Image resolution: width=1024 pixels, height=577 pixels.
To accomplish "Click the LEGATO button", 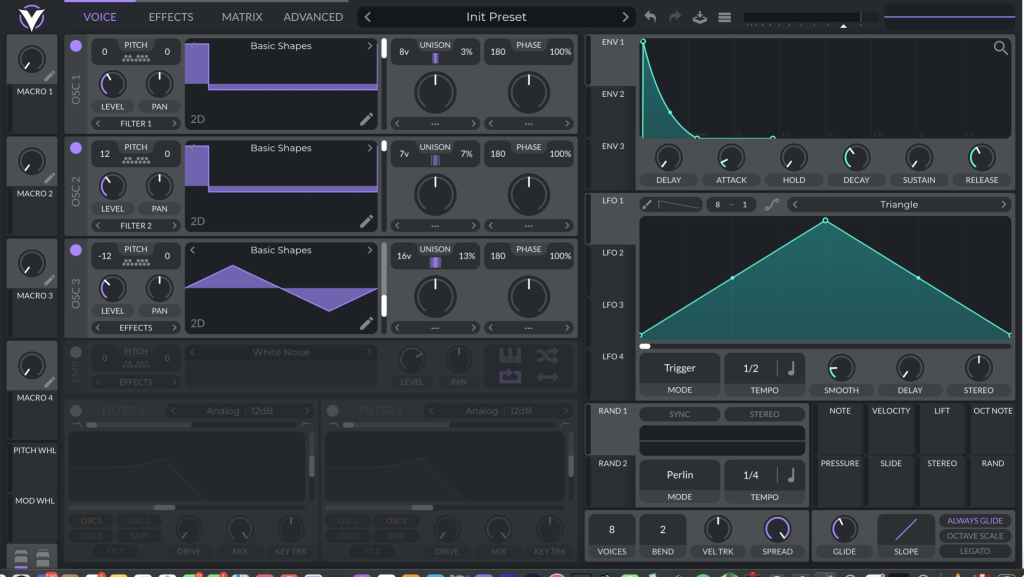I will (x=974, y=551).
